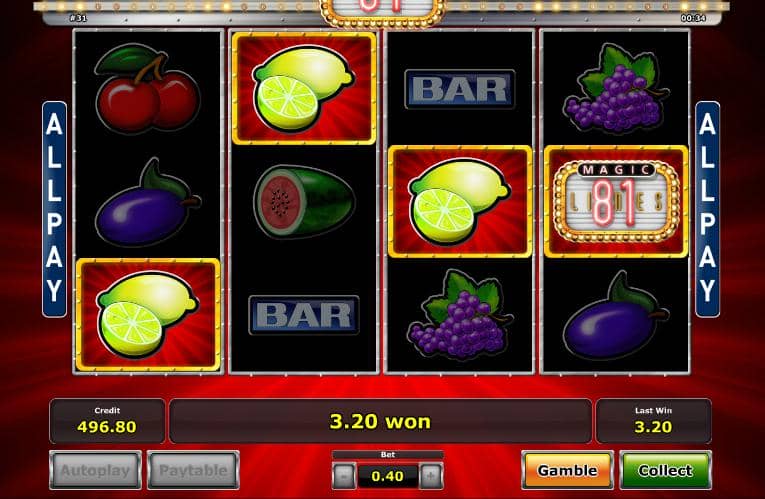Open the Paytable
The width and height of the screenshot is (765, 499).
(x=193, y=470)
